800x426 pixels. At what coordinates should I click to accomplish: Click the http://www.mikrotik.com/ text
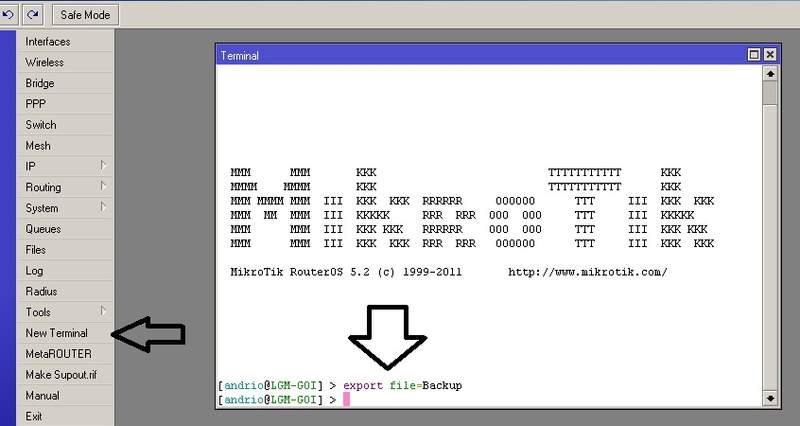pos(588,272)
